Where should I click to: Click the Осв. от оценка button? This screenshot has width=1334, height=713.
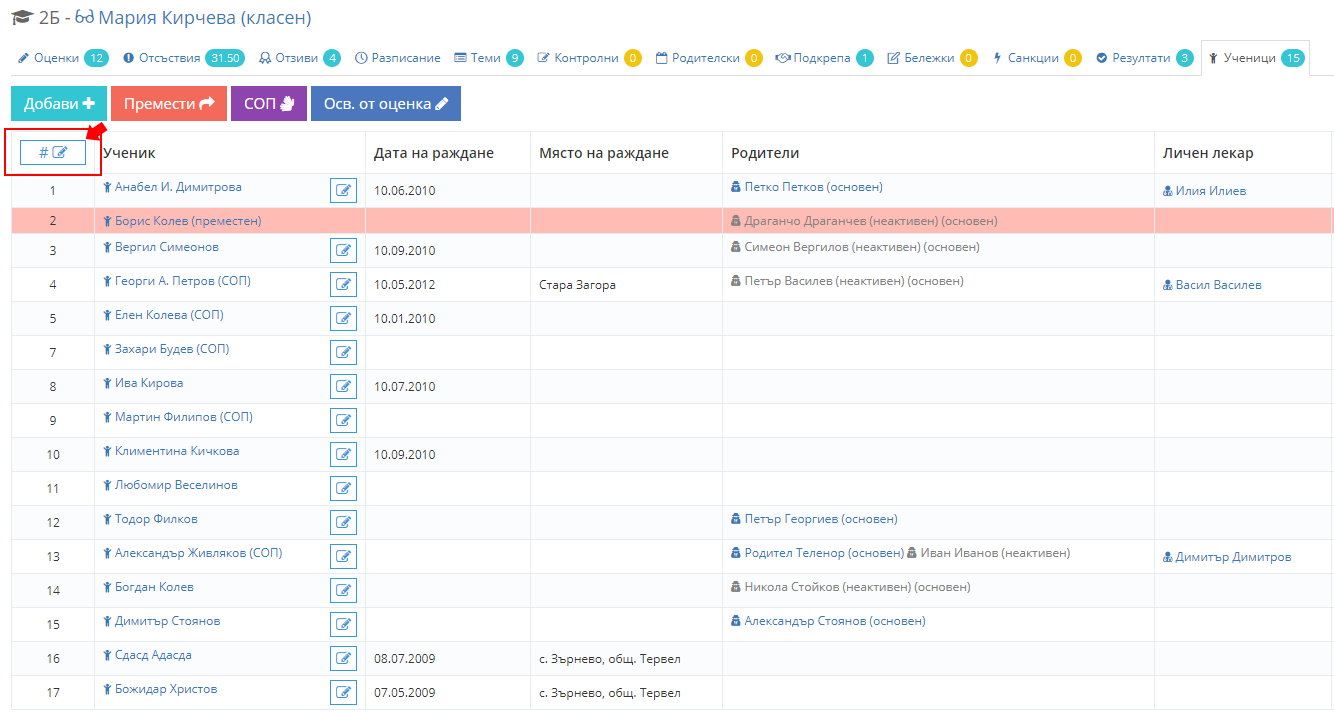pyautogui.click(x=386, y=104)
